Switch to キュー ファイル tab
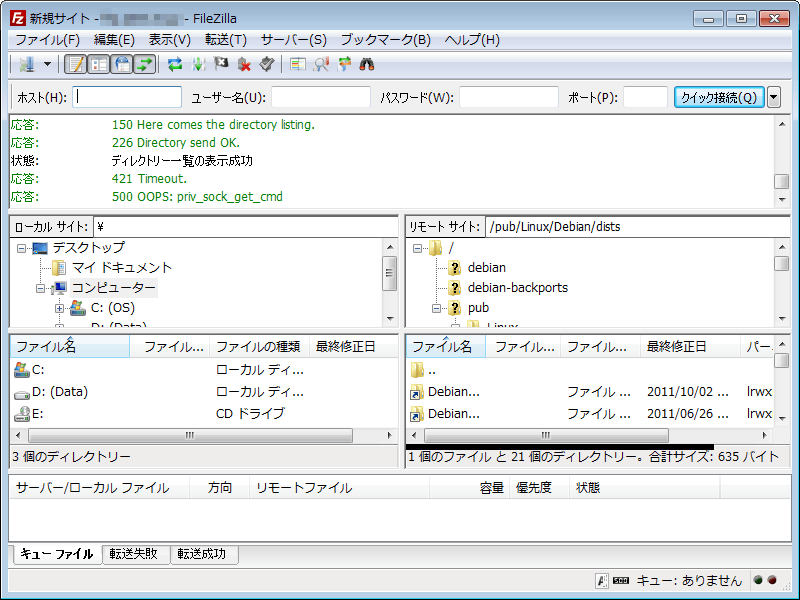800x600 pixels. click(57, 554)
